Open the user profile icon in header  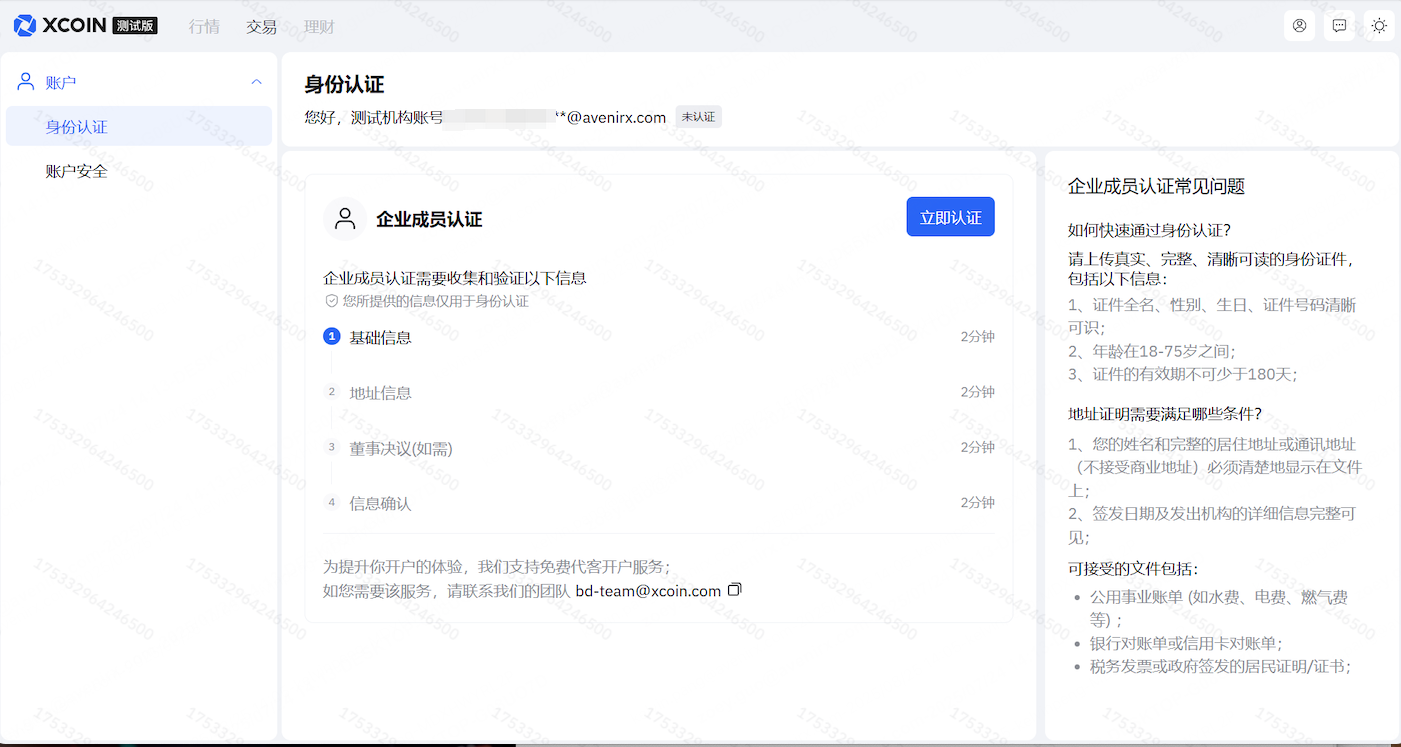coord(1299,26)
